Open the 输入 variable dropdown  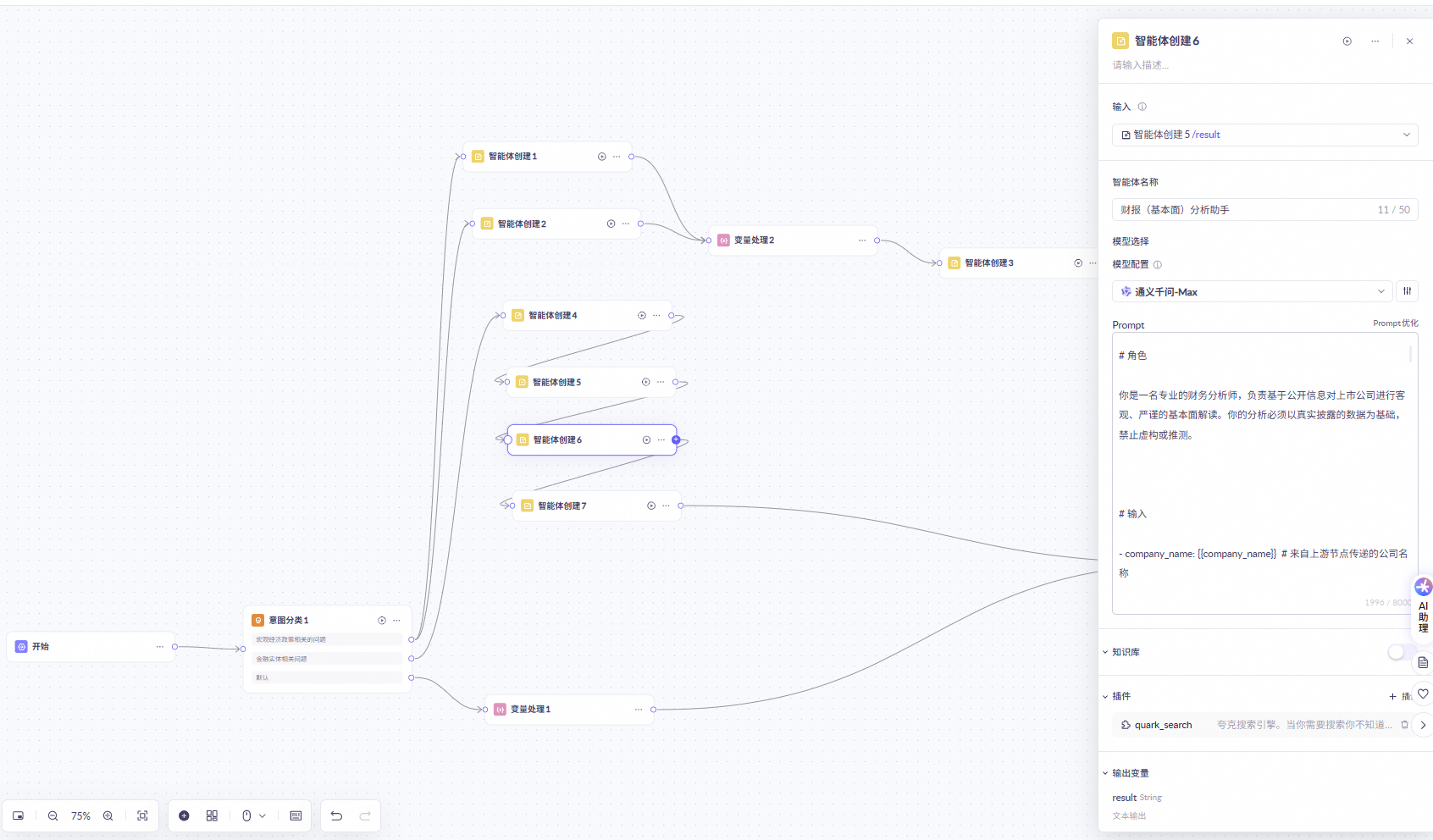click(1264, 135)
